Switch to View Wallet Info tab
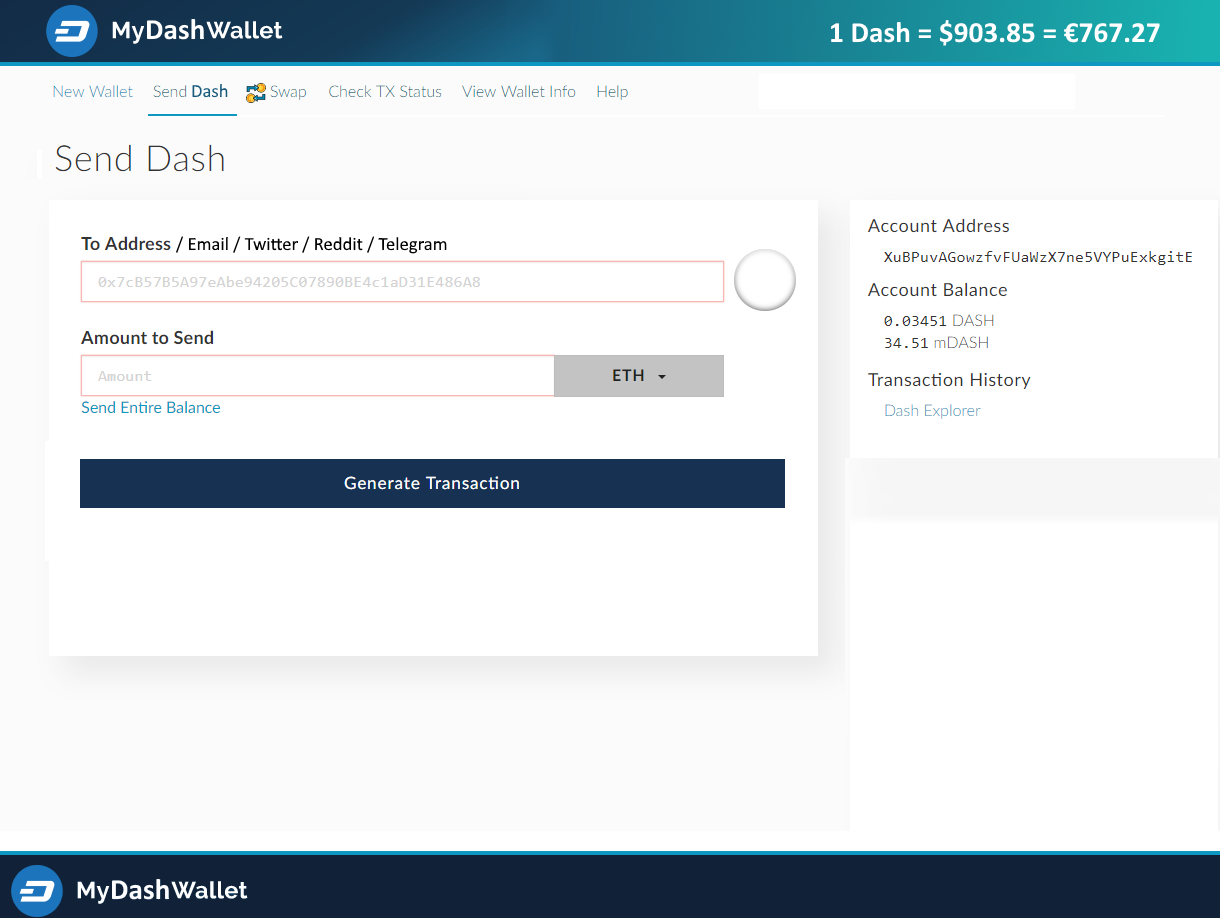Image resolution: width=1220 pixels, height=918 pixels. pyautogui.click(x=519, y=92)
